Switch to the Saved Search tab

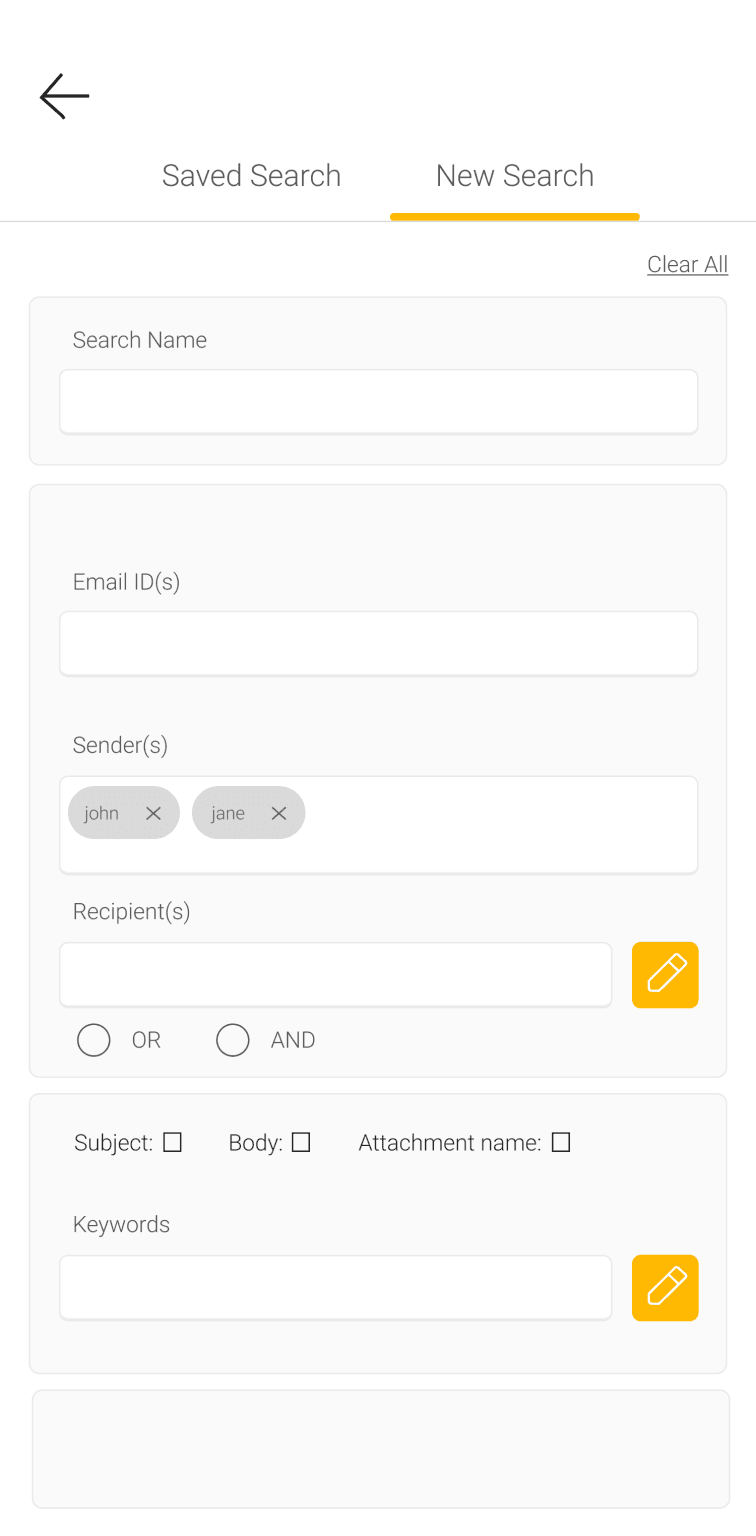pyautogui.click(x=251, y=176)
